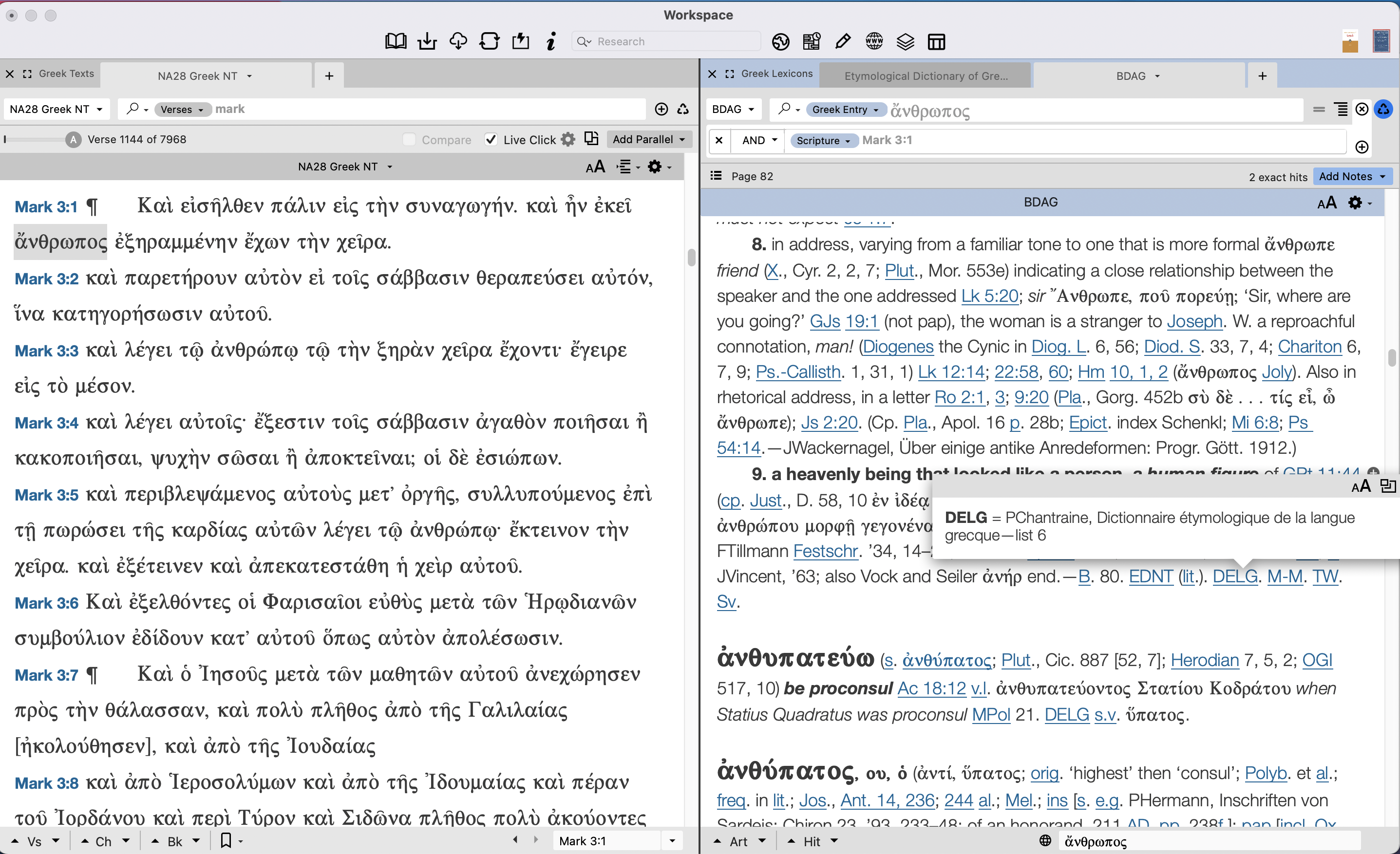Click the text size AA icon above Mark 3:1

pyautogui.click(x=595, y=167)
